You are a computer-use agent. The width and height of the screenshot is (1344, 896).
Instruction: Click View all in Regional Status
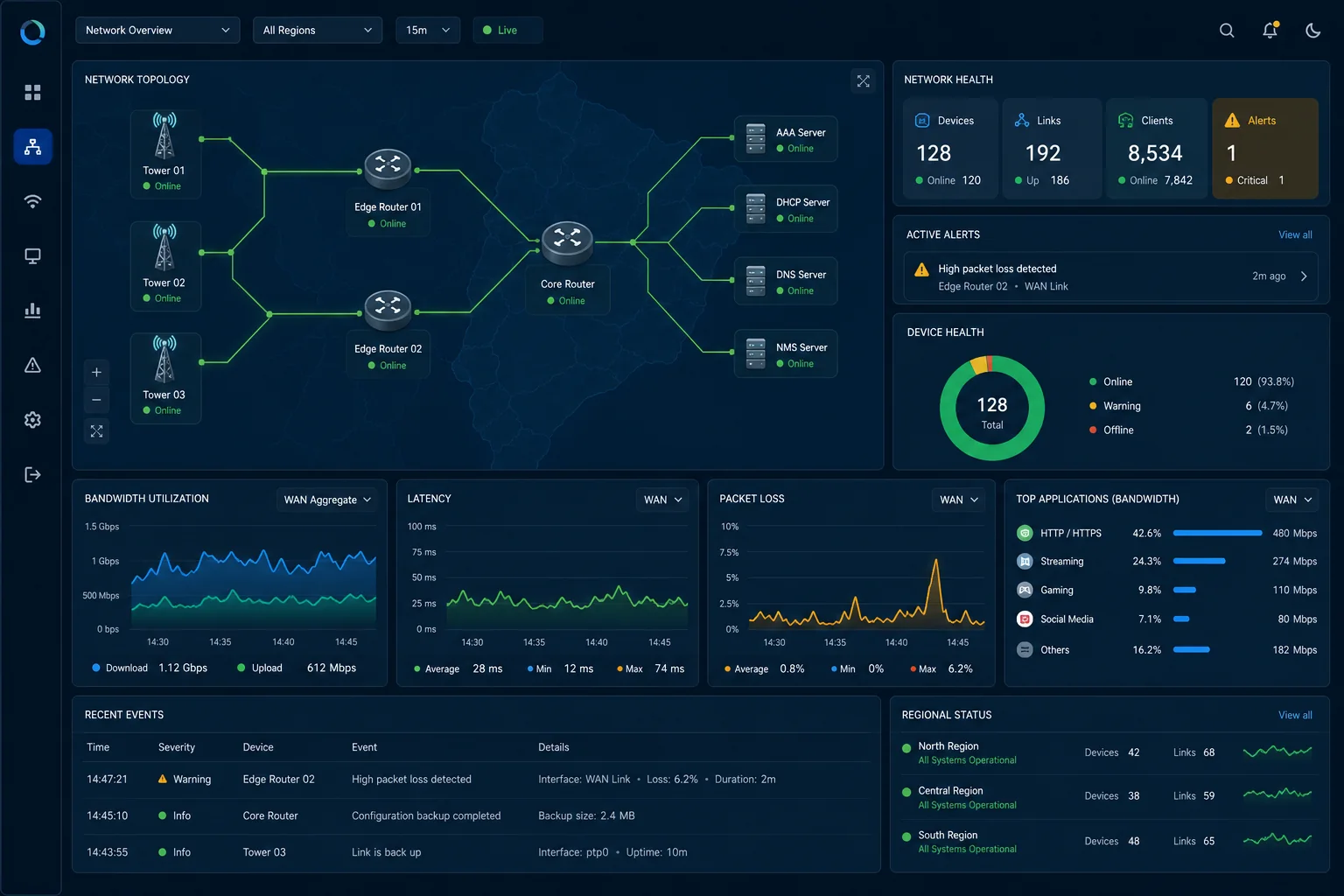point(1295,715)
